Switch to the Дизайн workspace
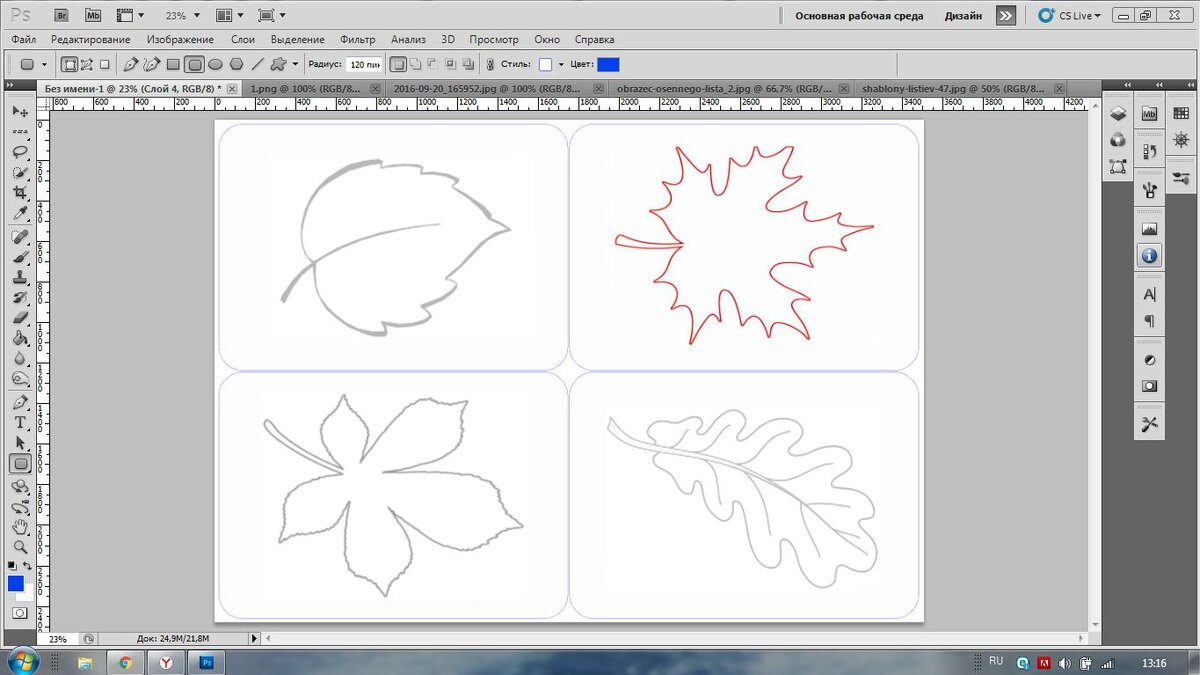Viewport: 1200px width, 675px height. click(x=962, y=16)
